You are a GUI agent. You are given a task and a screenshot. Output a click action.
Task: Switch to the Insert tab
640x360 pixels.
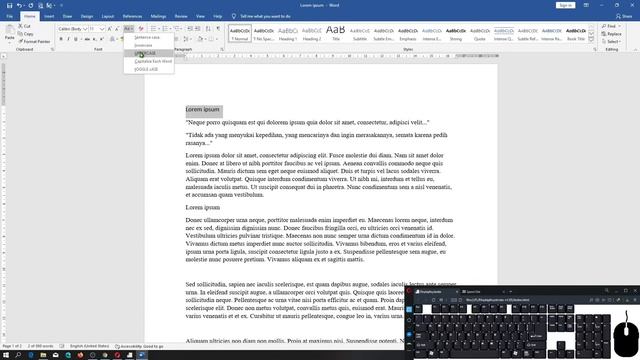(49, 16)
